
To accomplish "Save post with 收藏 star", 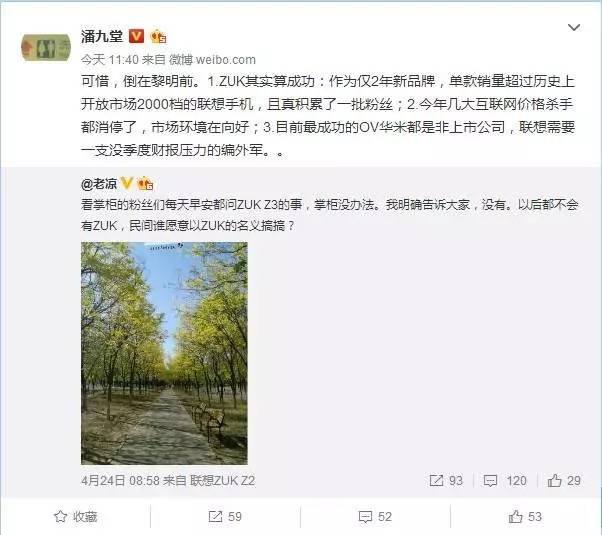I will (x=76, y=517).
